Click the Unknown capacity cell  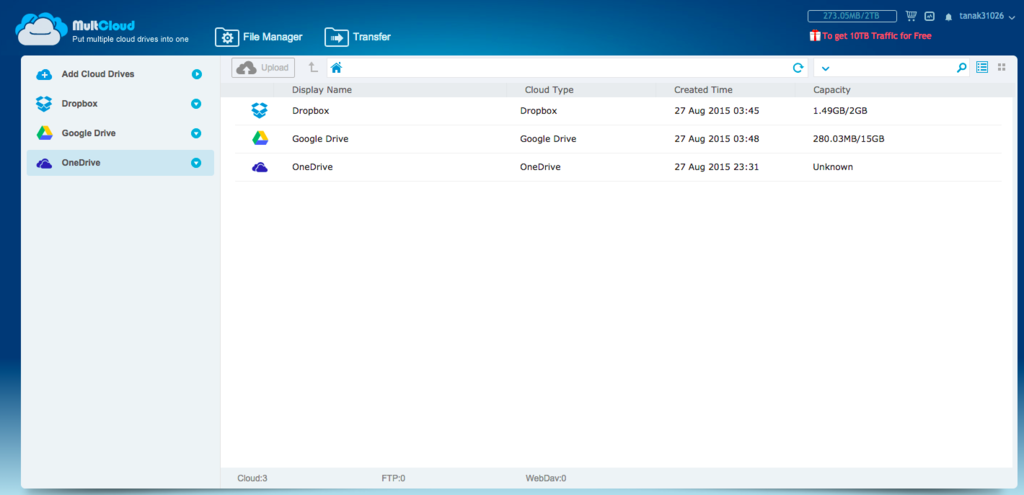coord(833,167)
